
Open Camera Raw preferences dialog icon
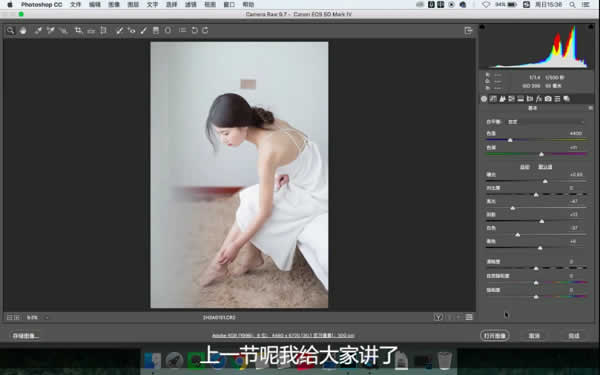point(183,30)
